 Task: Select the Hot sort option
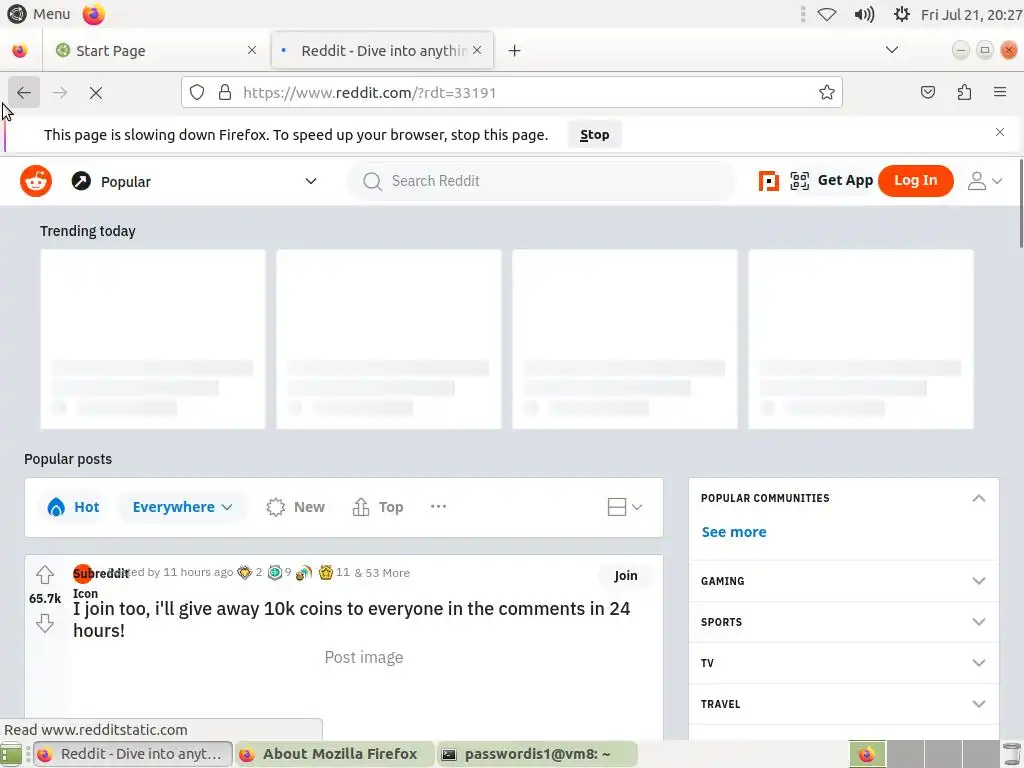[73, 507]
